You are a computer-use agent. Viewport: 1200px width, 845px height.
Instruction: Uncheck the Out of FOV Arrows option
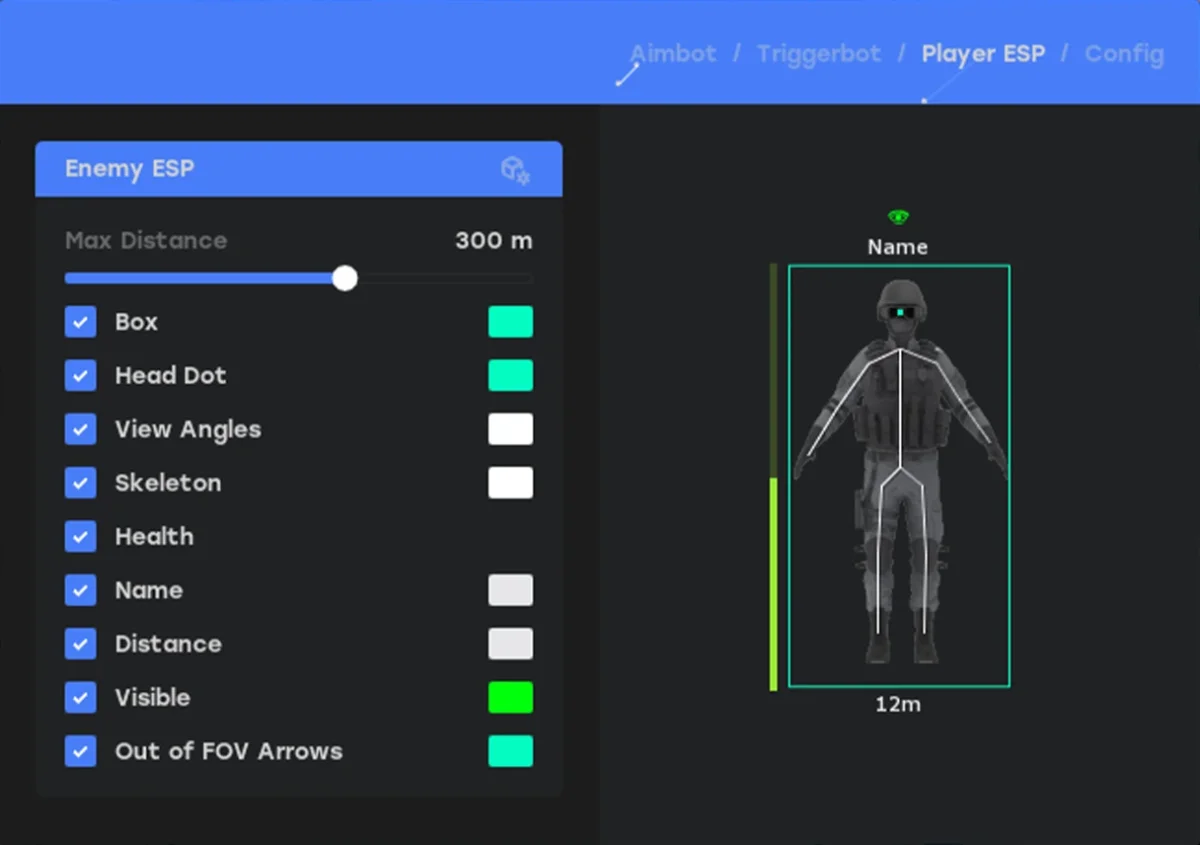pyautogui.click(x=81, y=751)
